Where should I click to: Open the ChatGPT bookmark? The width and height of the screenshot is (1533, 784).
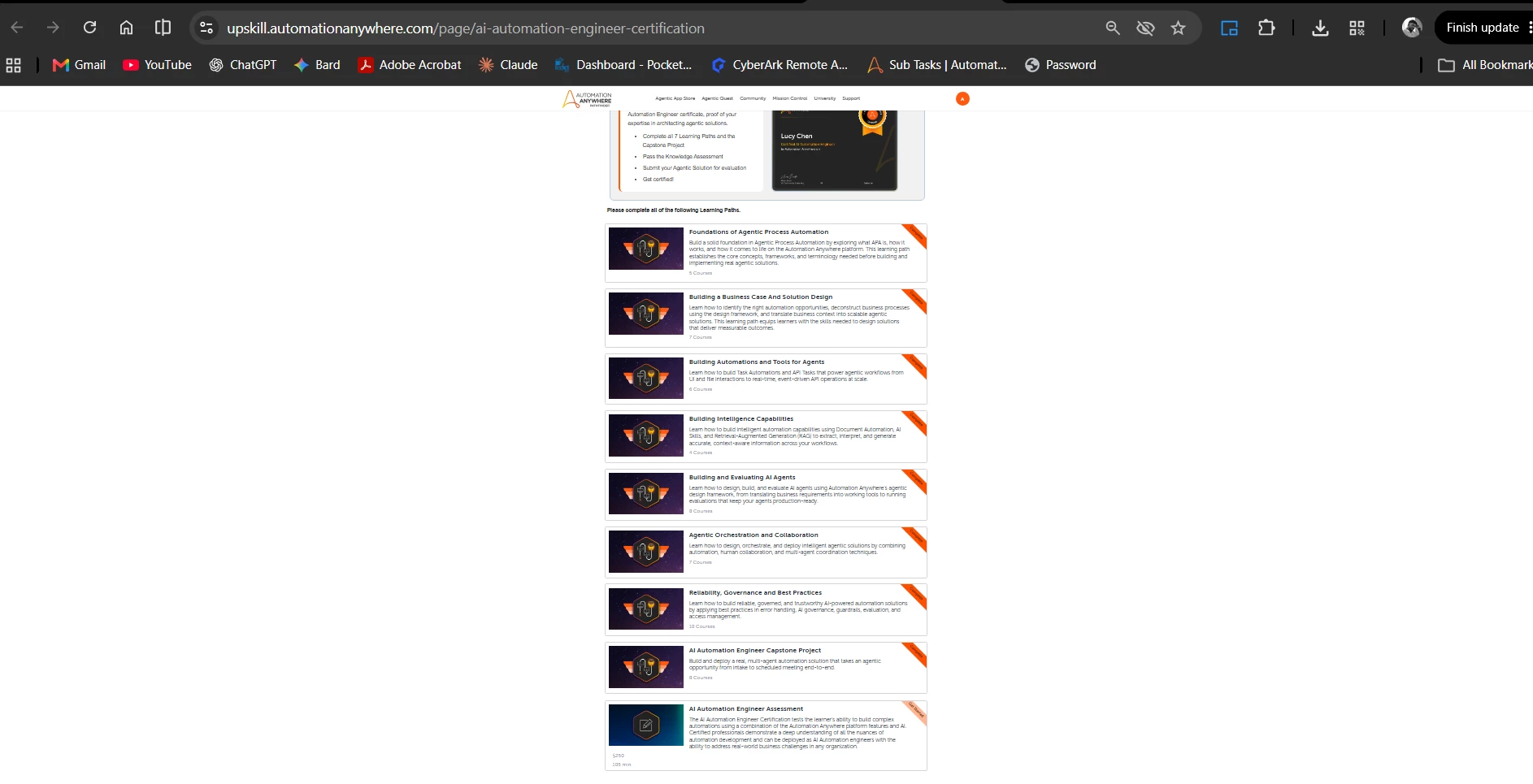click(x=242, y=65)
